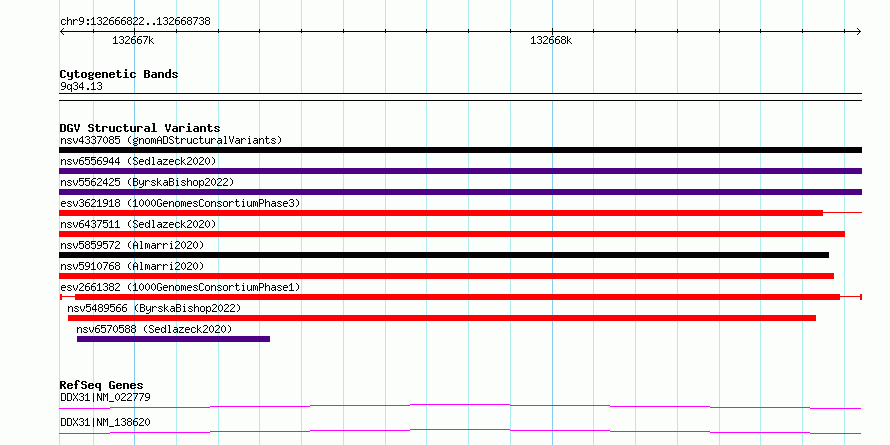Click the Cytogenetic Bands track title
The height and width of the screenshot is (445, 890).
(119, 74)
